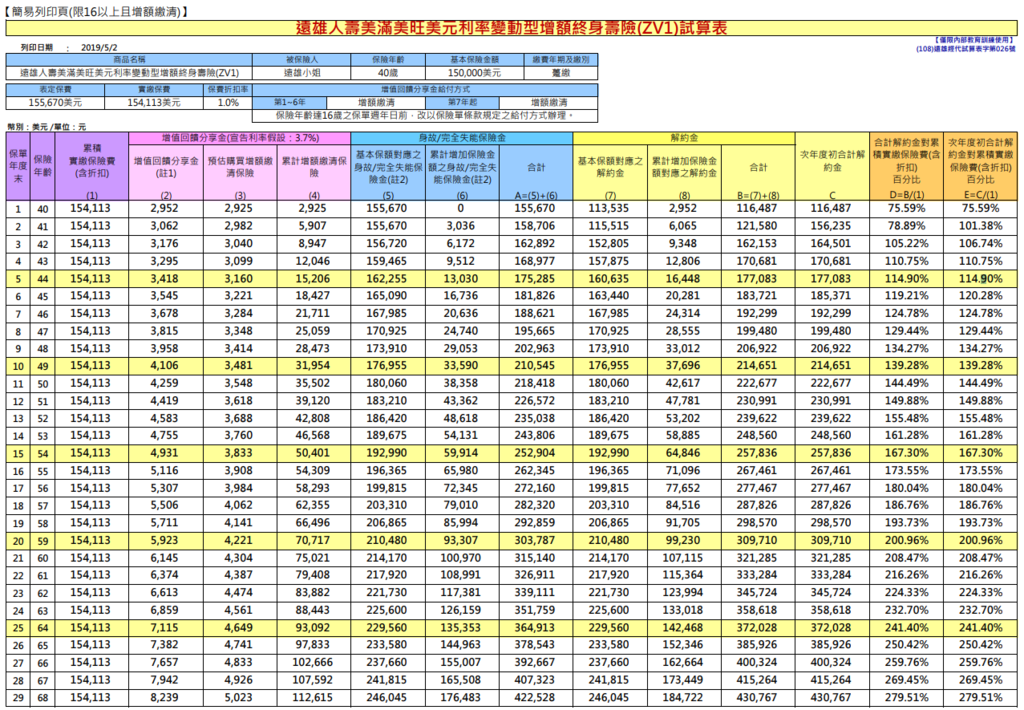Select the value 326,911 in year 22
The width and height of the screenshot is (1024, 710).
pos(535,575)
